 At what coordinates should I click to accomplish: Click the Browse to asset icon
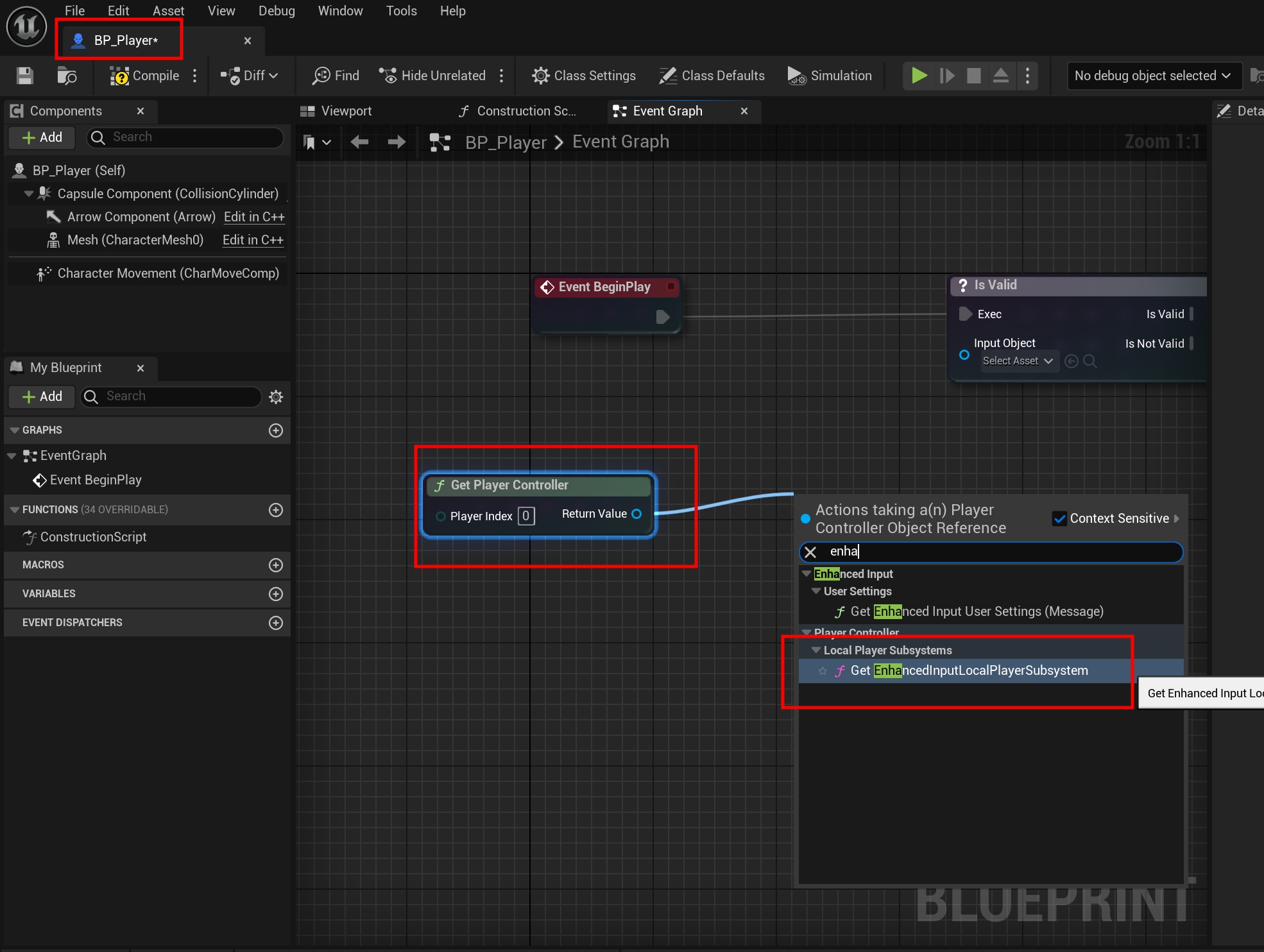(x=67, y=76)
